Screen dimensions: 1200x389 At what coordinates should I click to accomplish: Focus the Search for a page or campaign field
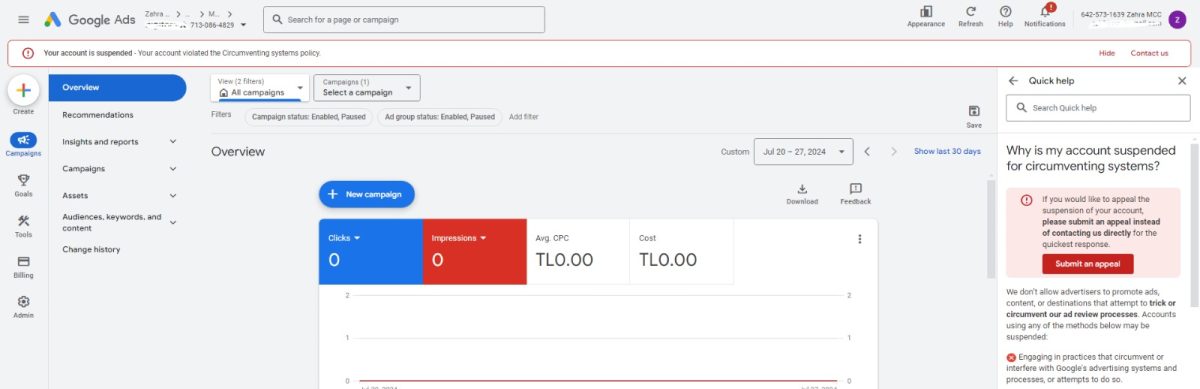(404, 19)
